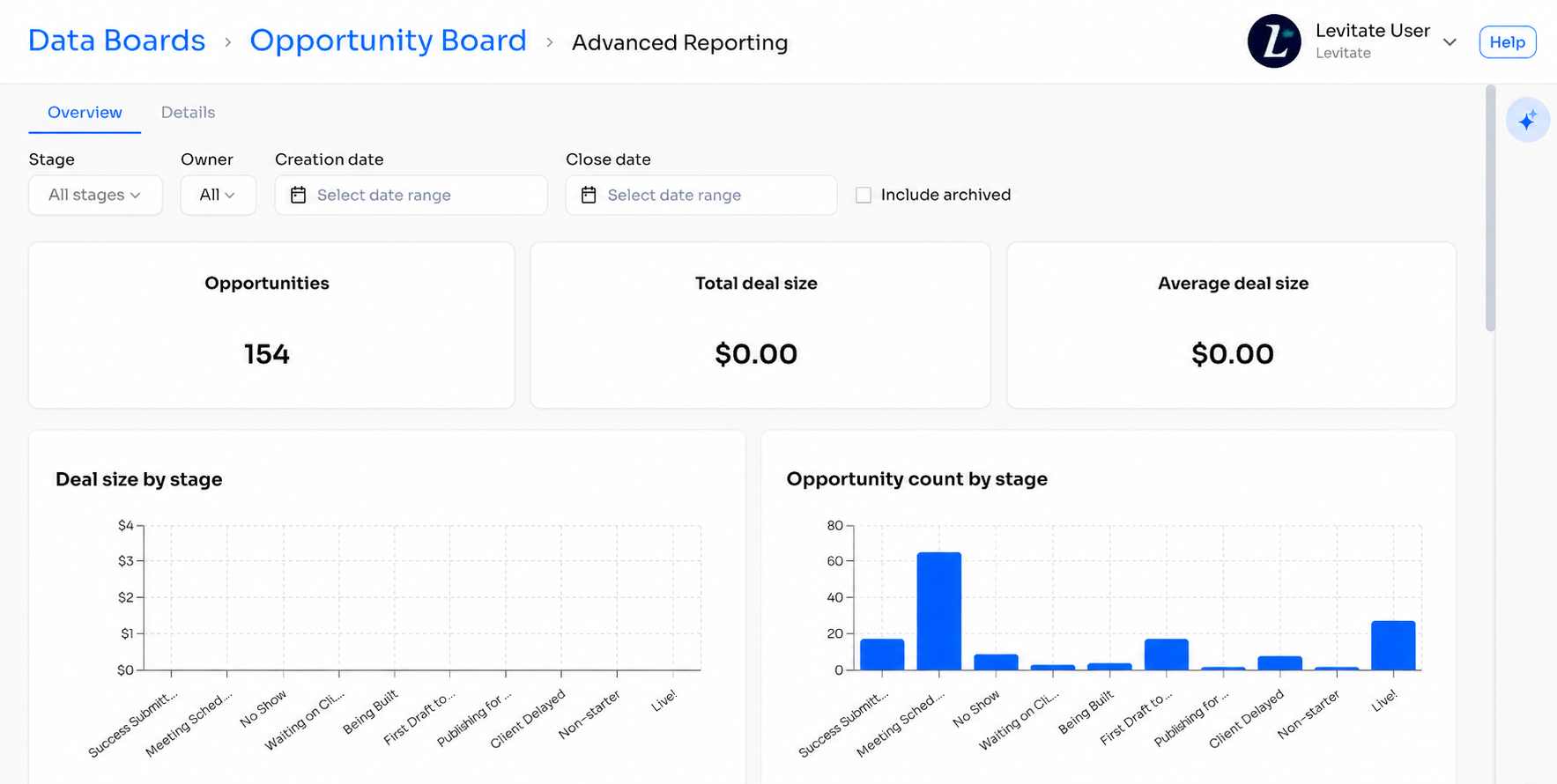Click Being Built label in count chart
1557x784 pixels.
tap(1086, 712)
